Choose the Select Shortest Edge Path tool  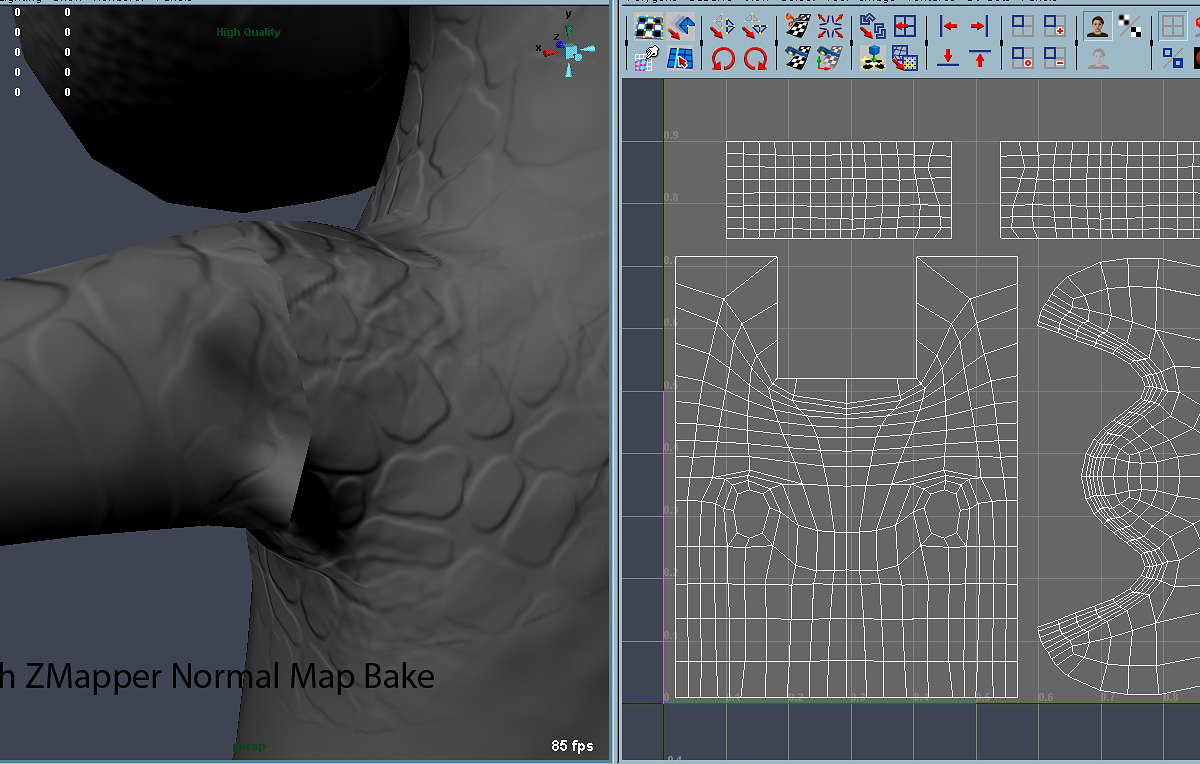pos(681,58)
